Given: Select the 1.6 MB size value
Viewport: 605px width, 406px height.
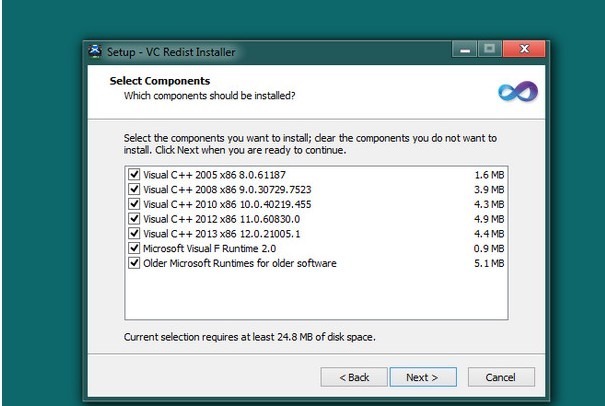Looking at the screenshot, I should tap(489, 175).
